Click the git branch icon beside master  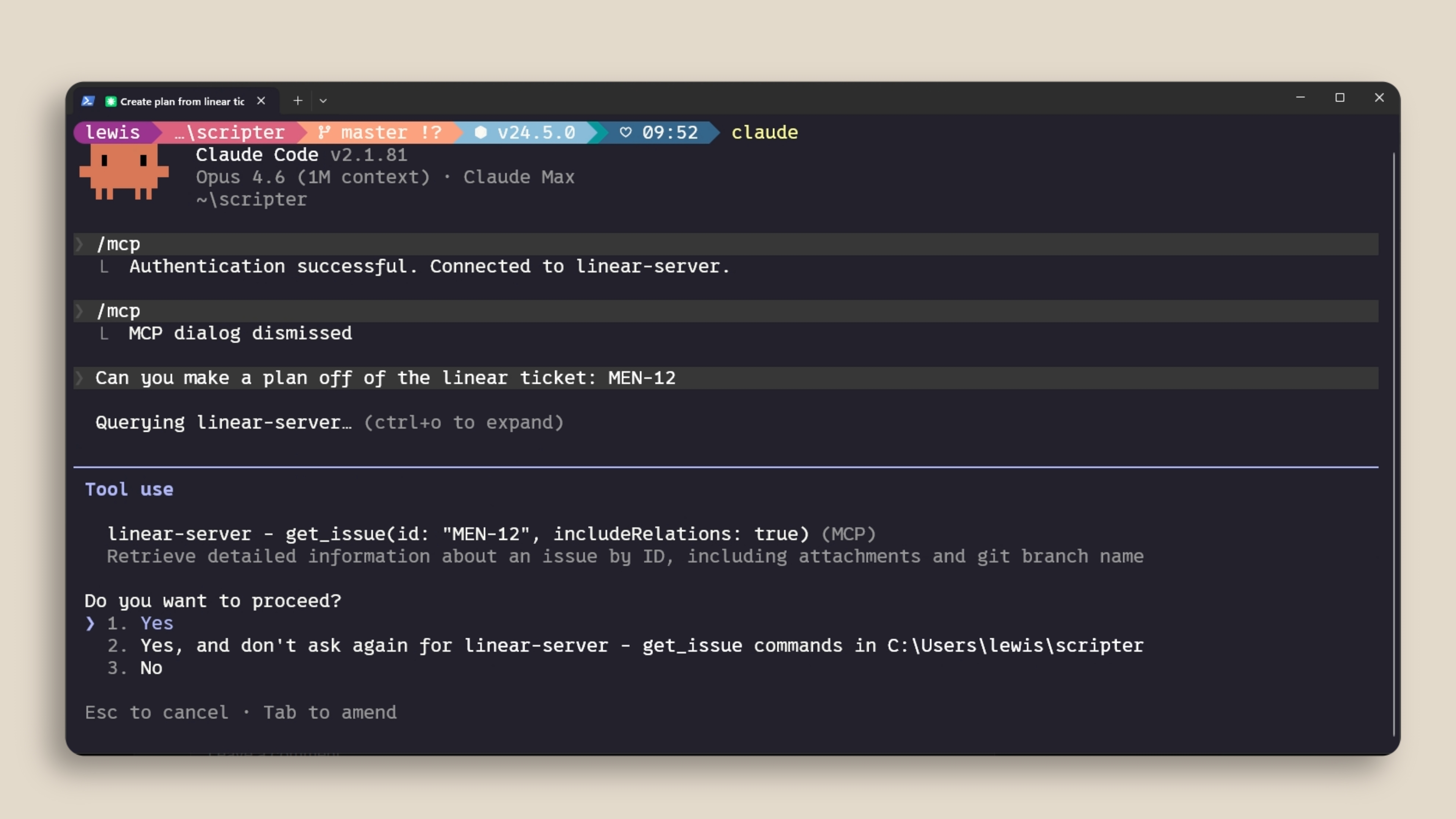(324, 132)
